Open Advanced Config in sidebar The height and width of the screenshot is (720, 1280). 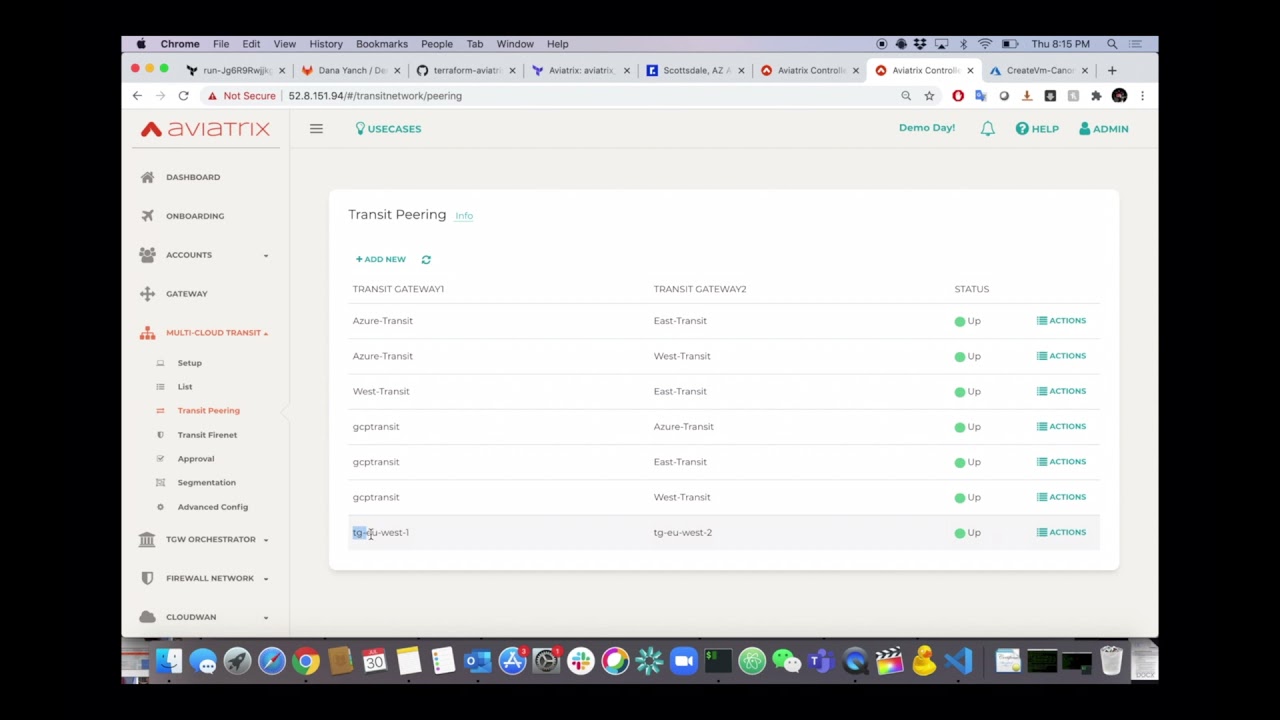212,507
